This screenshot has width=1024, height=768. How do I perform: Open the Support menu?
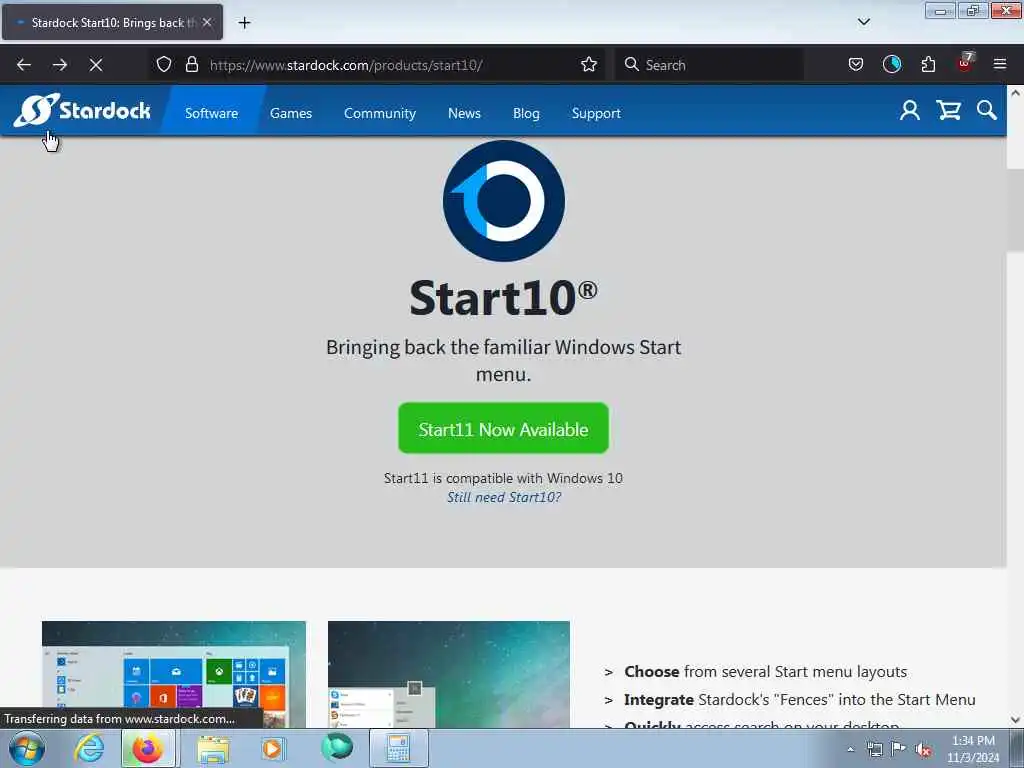[596, 113]
